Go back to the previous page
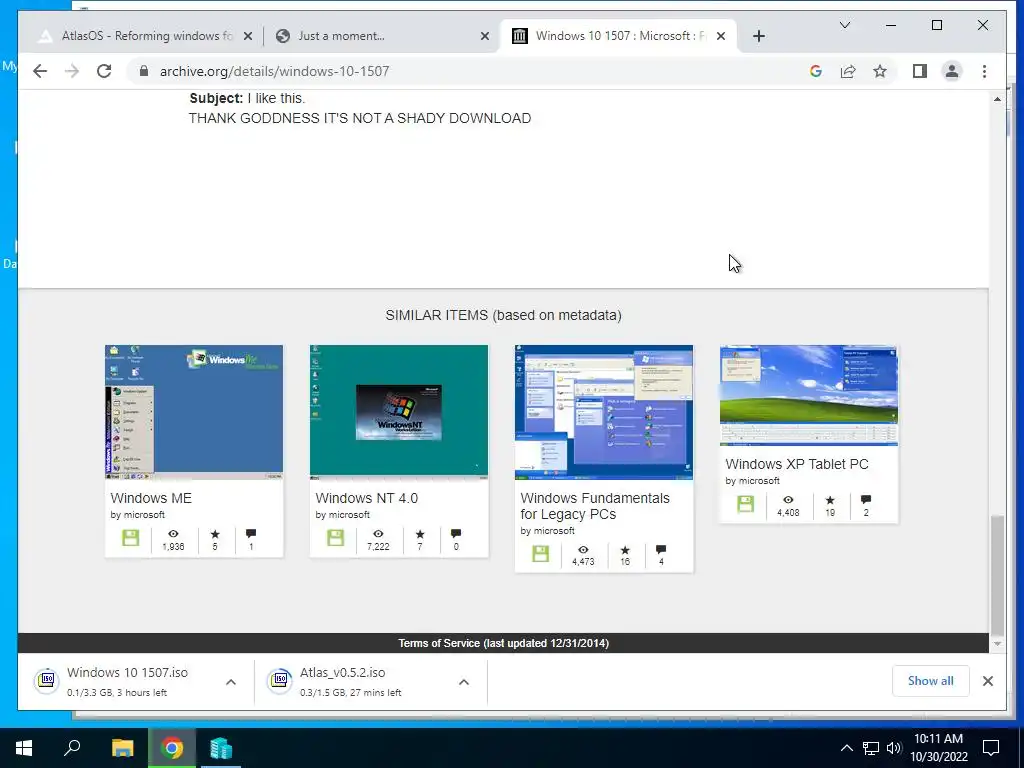Viewport: 1024px width, 768px height. [x=40, y=71]
